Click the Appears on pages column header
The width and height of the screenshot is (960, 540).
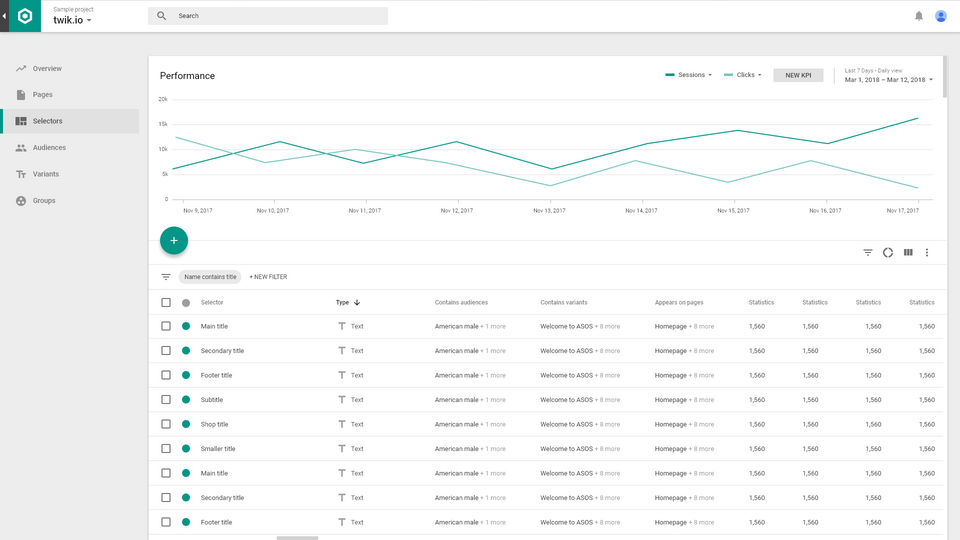[679, 302]
